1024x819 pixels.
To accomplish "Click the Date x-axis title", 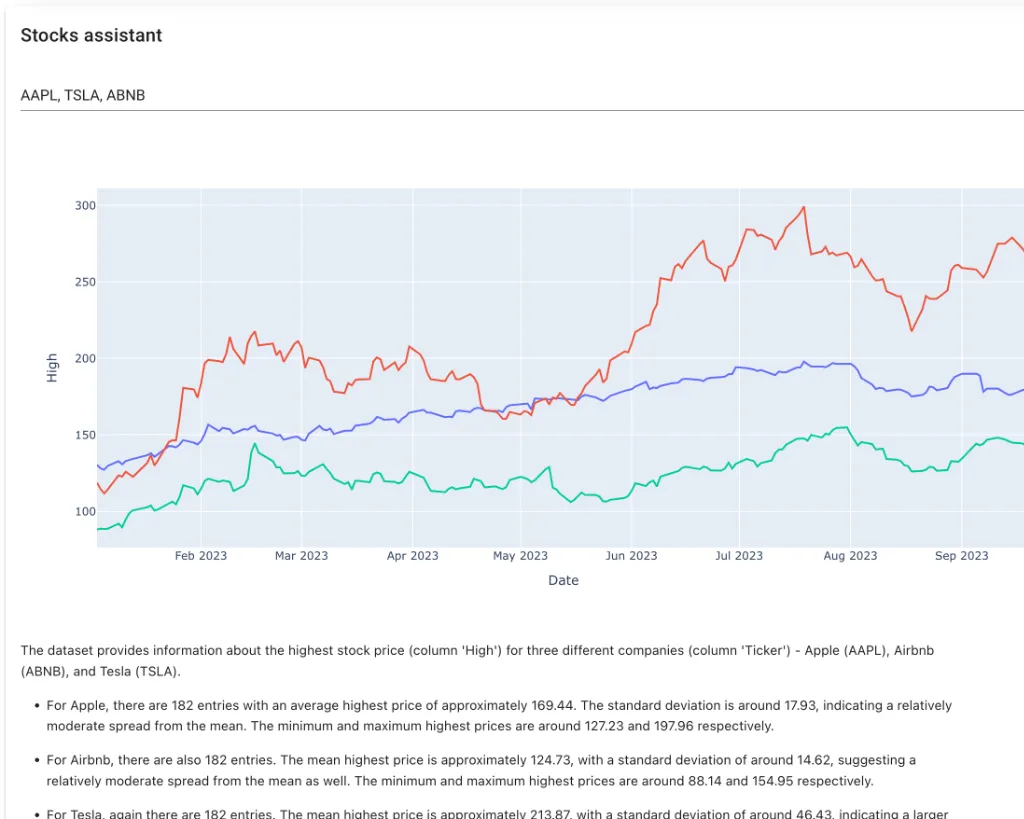I will click(x=563, y=580).
